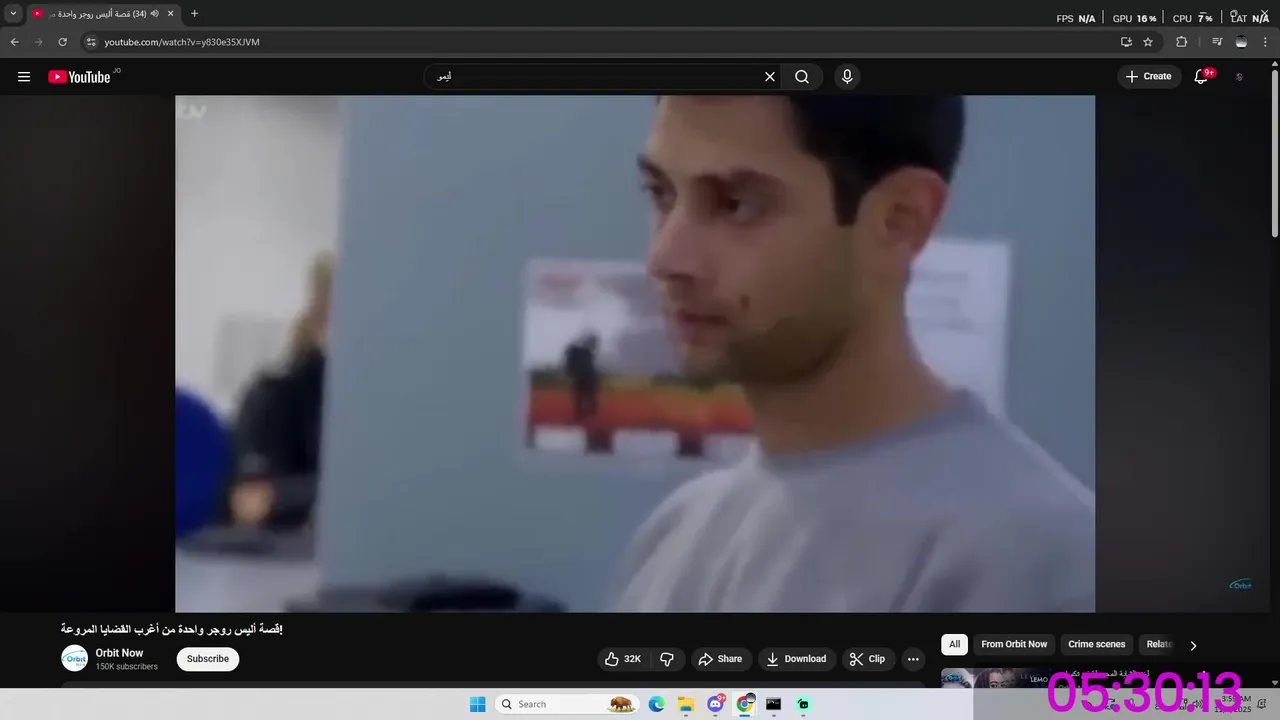Open the tab search dropdown arrow
The width and height of the screenshot is (1280, 720).
point(13,14)
